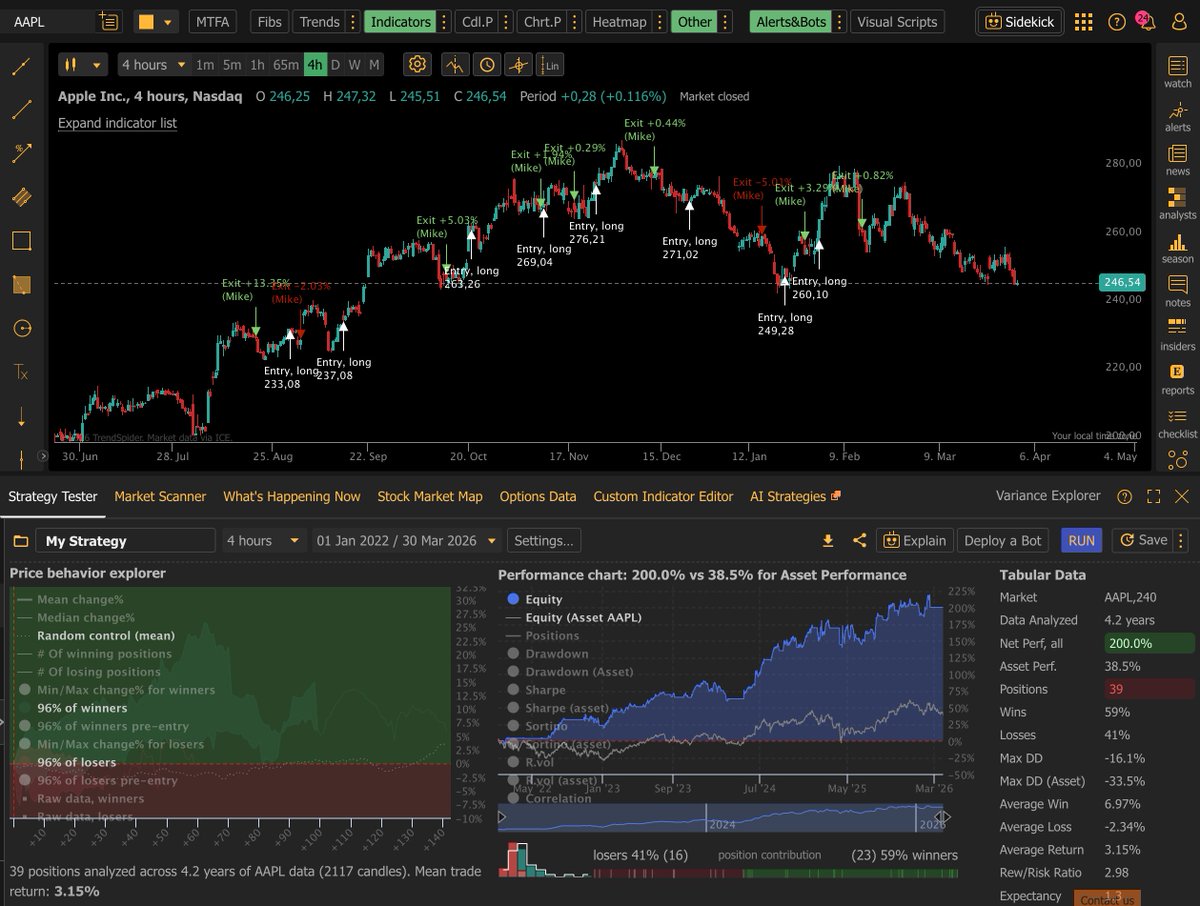The width and height of the screenshot is (1200, 906).
Task: Click Deploy a Bot
Action: click(x=1002, y=540)
